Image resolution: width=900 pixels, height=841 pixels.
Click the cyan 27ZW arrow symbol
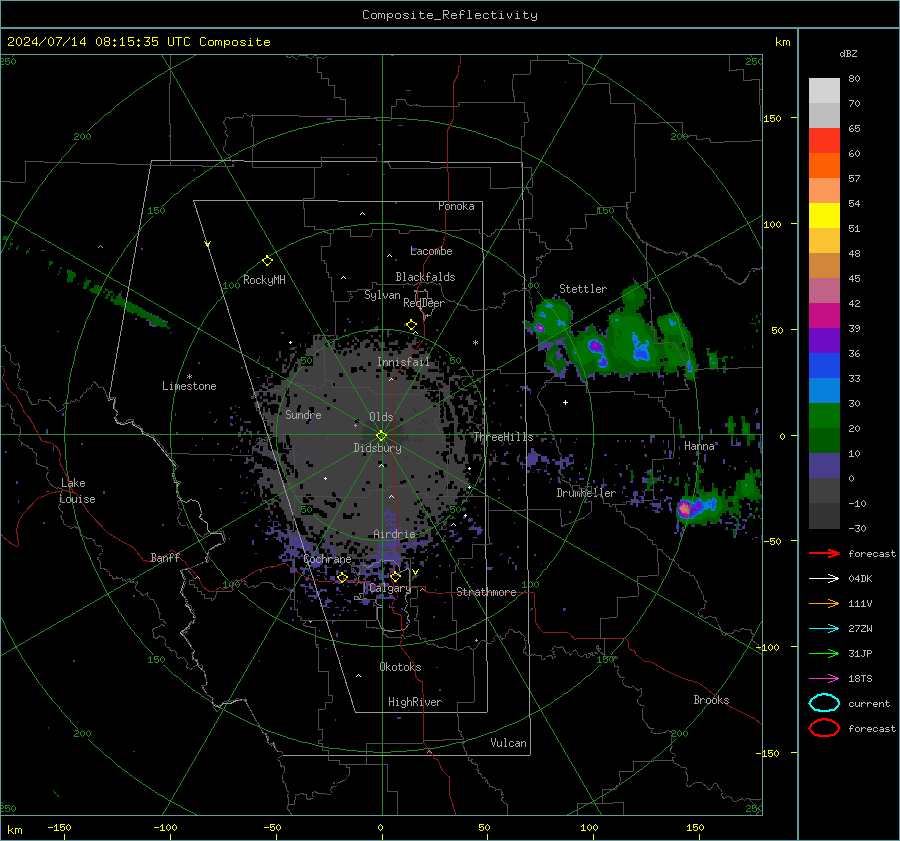[824, 629]
